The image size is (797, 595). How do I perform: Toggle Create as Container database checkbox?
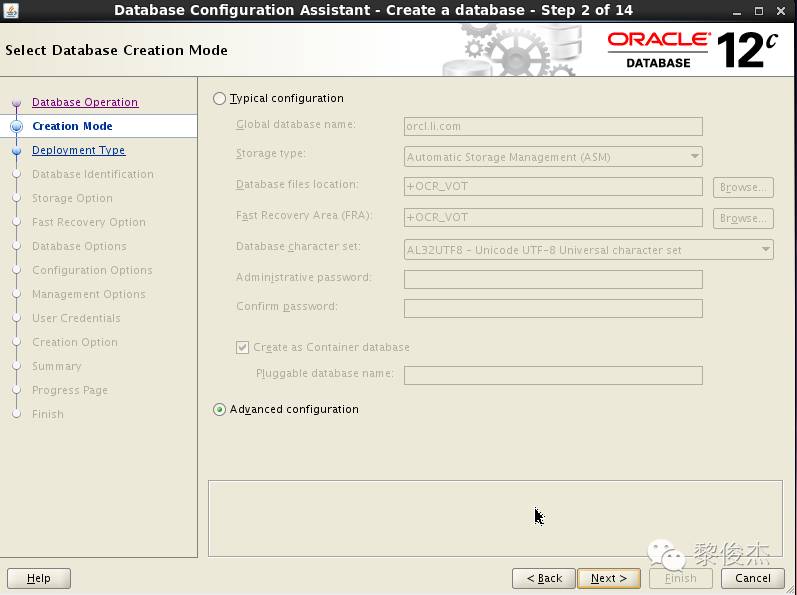tap(242, 348)
